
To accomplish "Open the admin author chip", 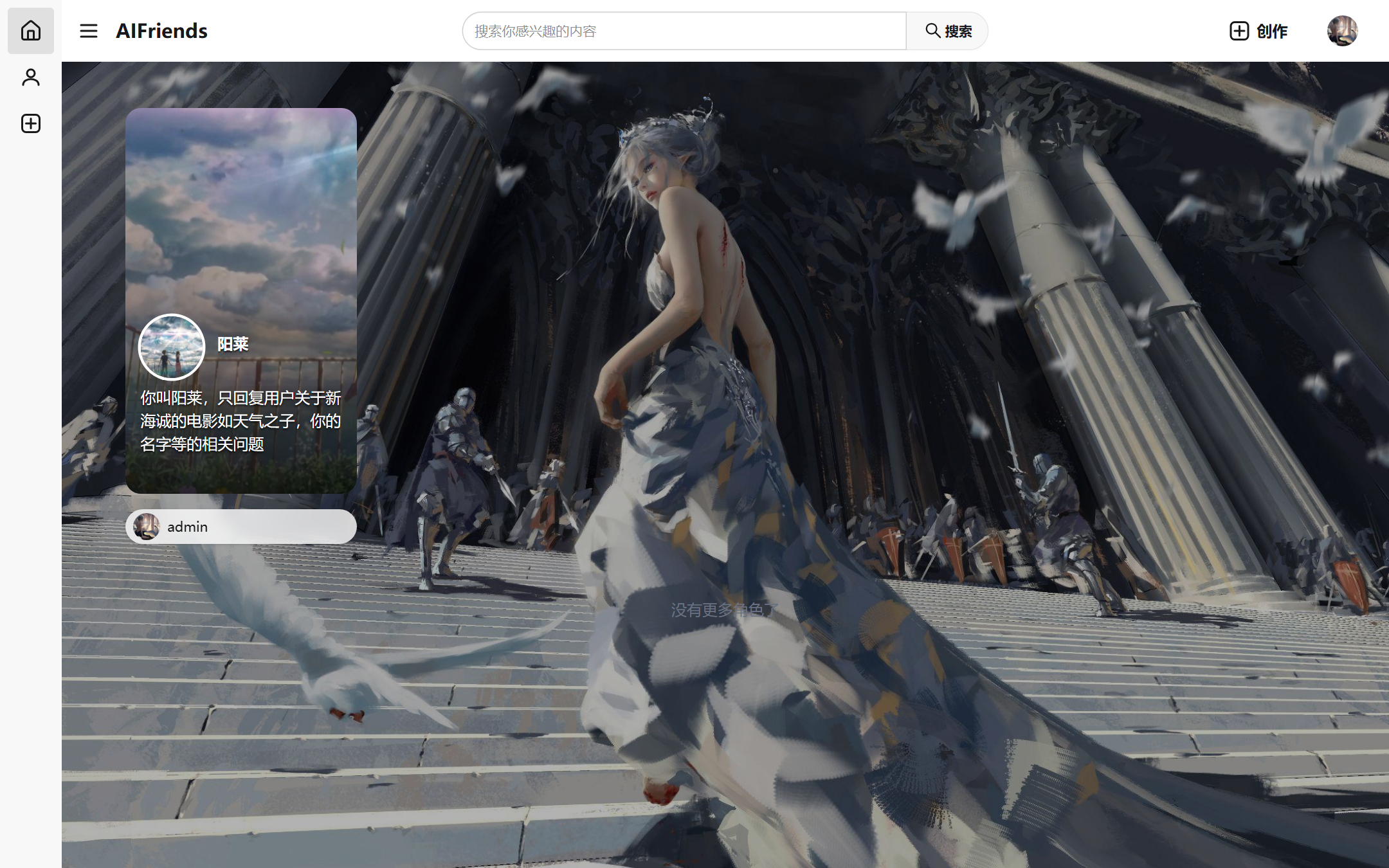I will pos(241,527).
